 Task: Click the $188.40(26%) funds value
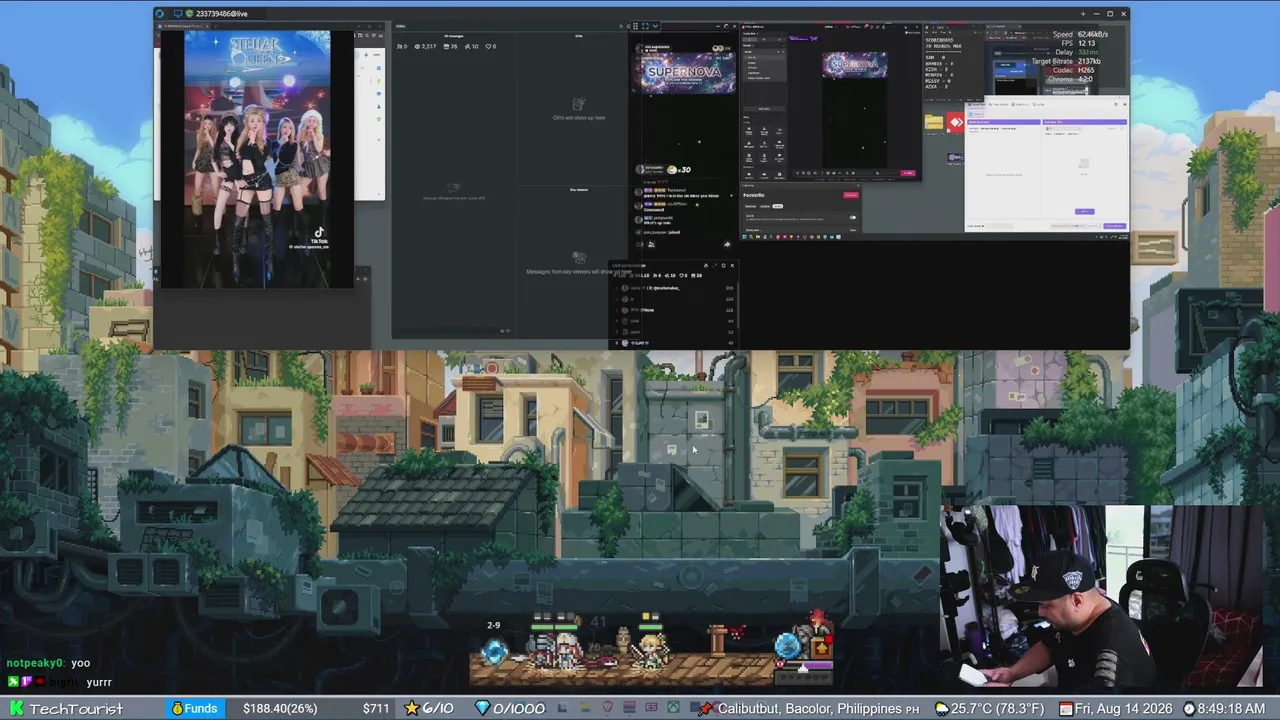[280, 708]
